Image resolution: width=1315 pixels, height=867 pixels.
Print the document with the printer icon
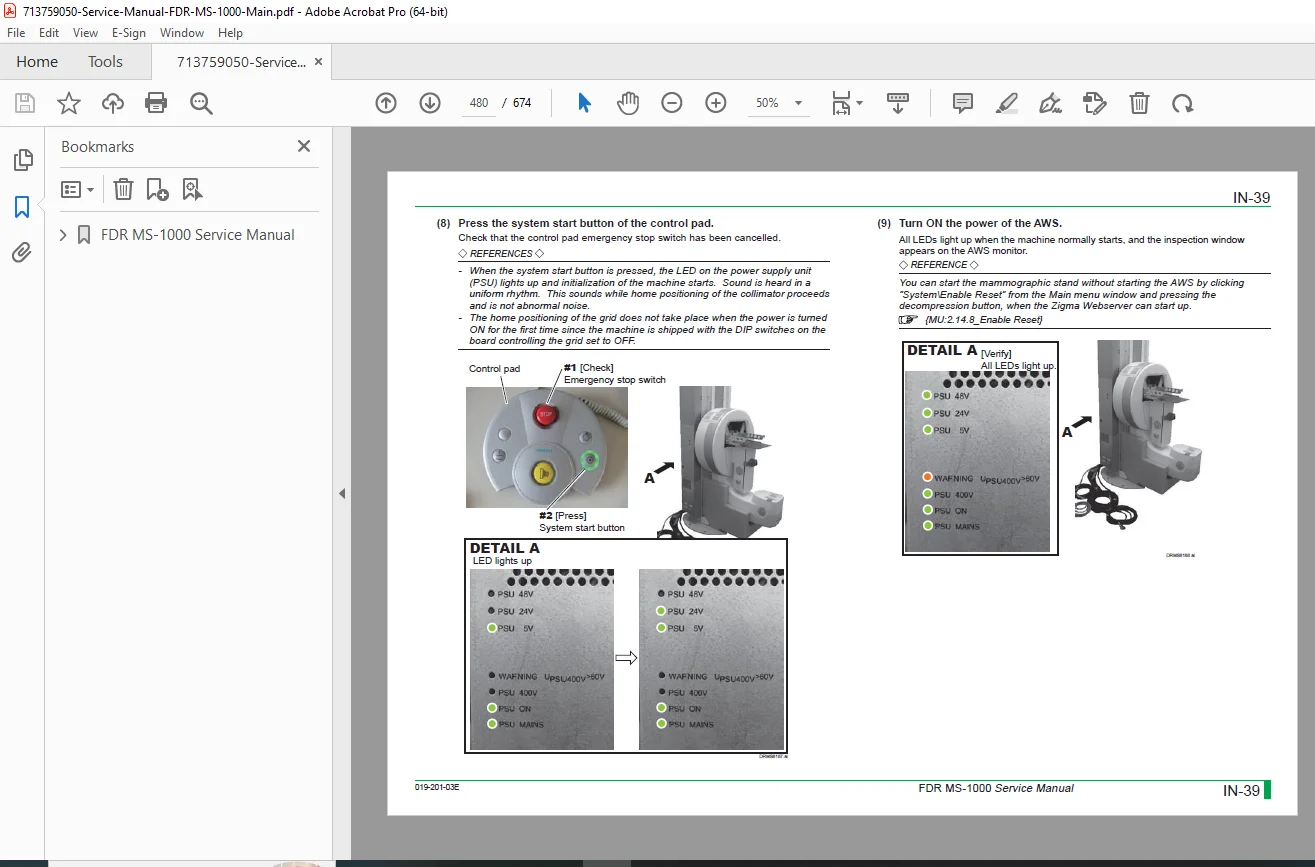point(156,103)
